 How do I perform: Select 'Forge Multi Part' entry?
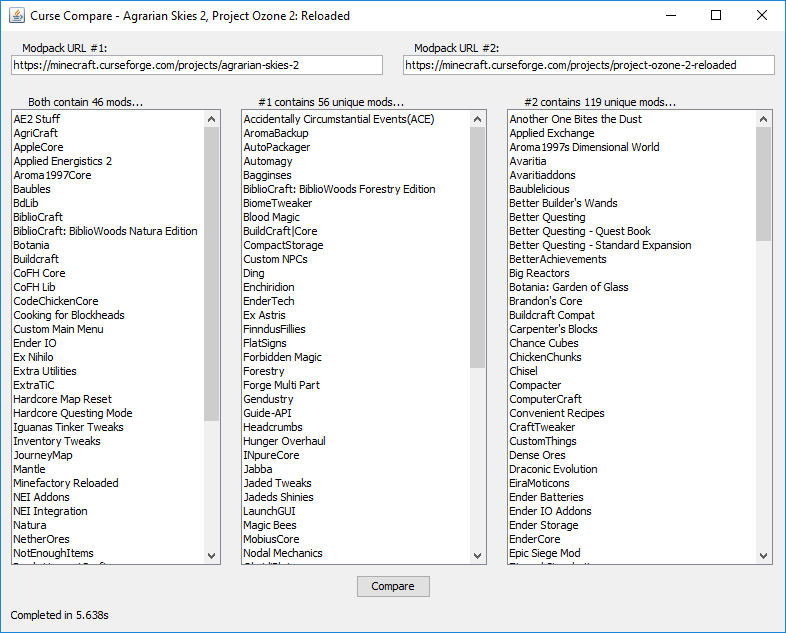click(281, 385)
